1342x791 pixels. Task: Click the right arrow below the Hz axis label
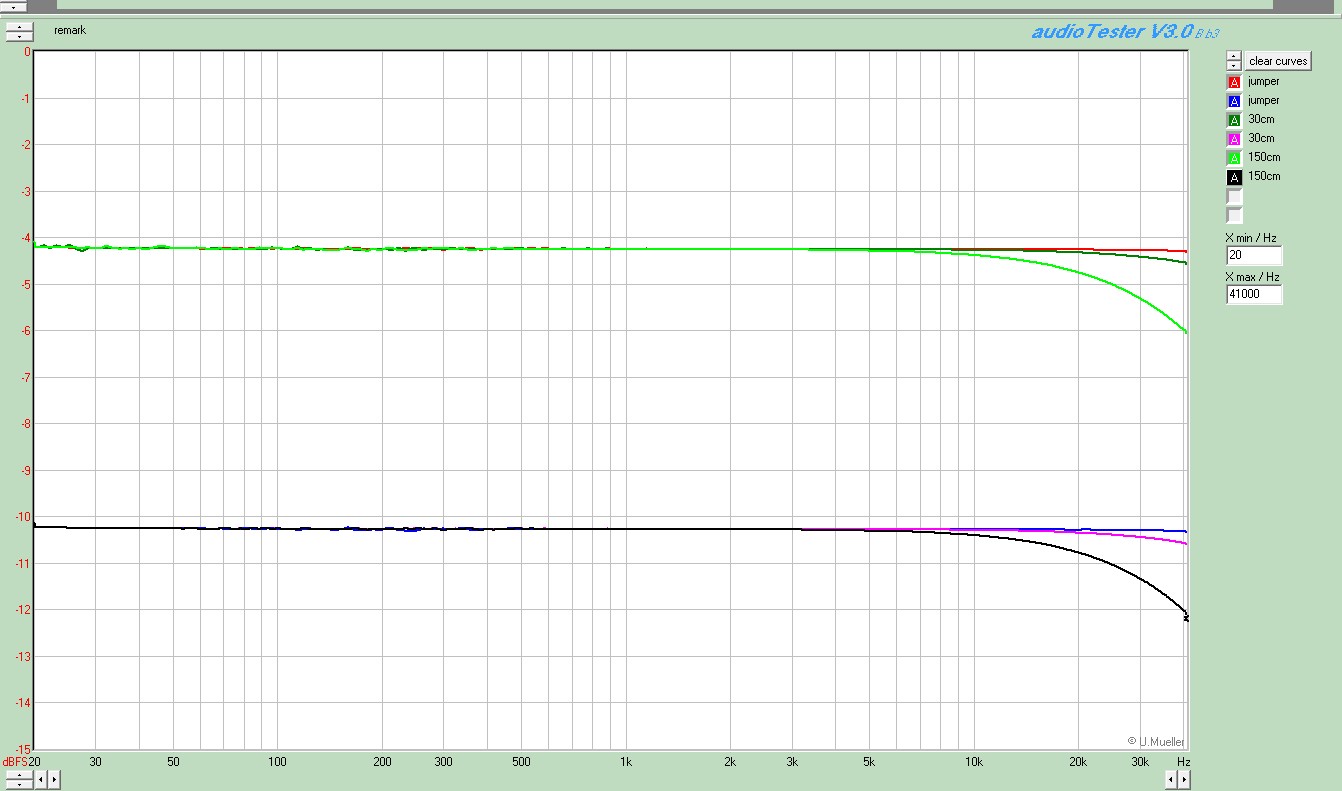1184,778
